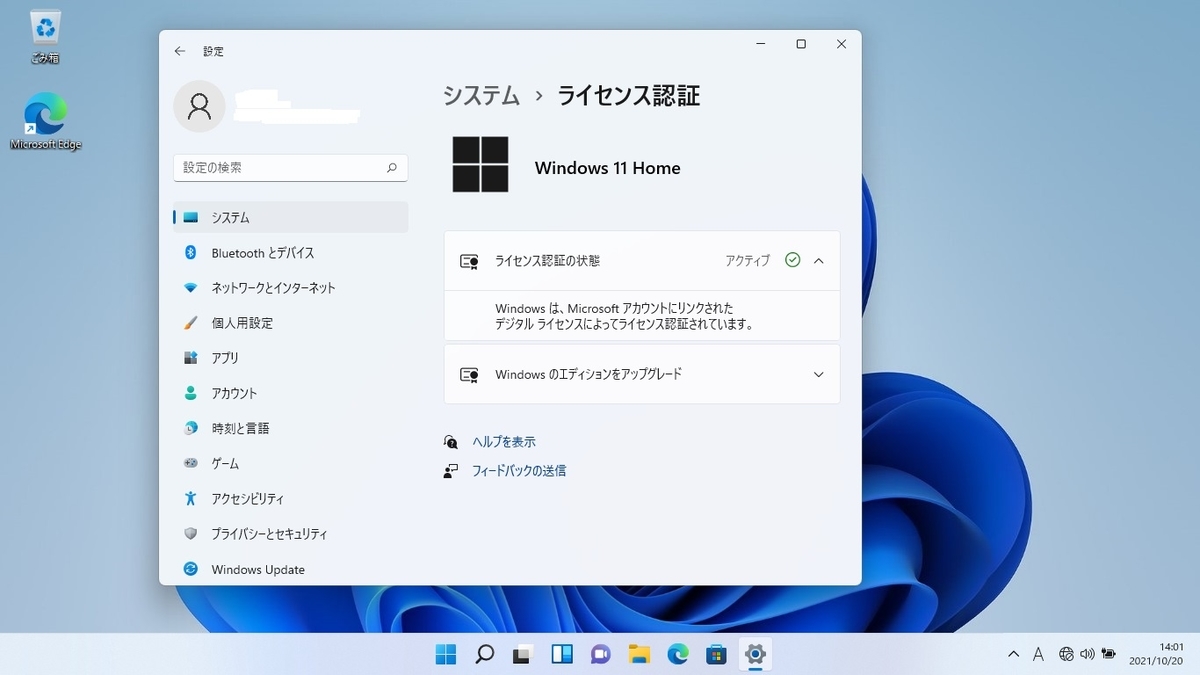Image resolution: width=1200 pixels, height=675 pixels.
Task: Collapse the ライセンス認証の状態 section chevron
Action: click(819, 260)
